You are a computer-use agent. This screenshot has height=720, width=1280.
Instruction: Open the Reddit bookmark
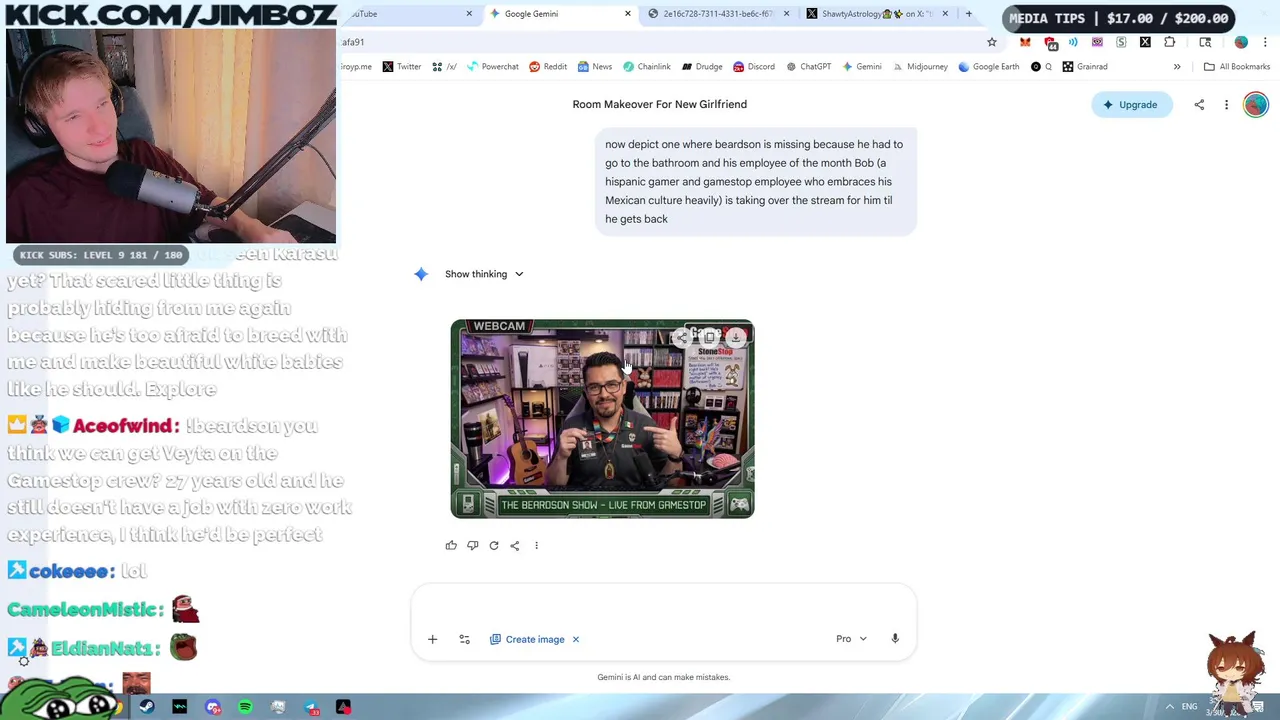pyautogui.click(x=547, y=67)
